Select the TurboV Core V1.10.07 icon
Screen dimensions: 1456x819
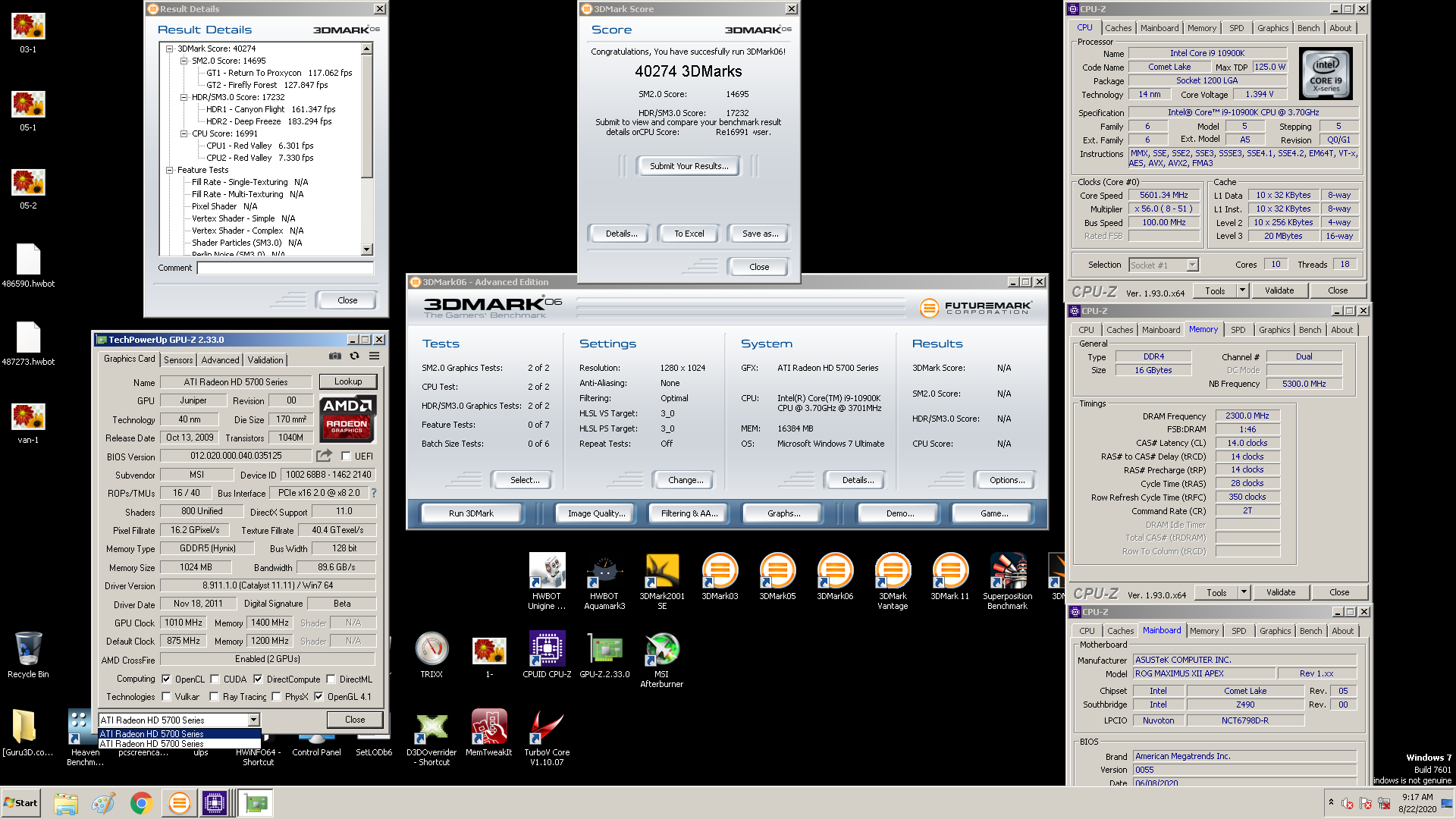547,739
